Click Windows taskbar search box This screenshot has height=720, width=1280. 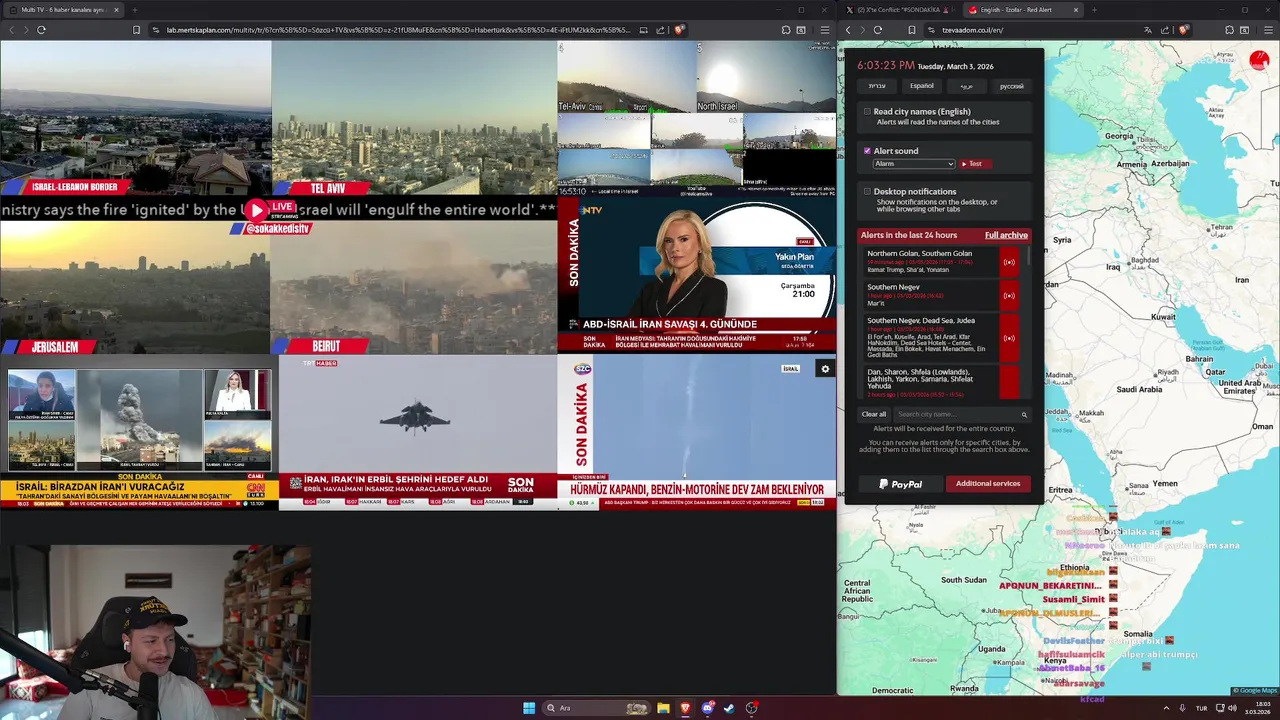(x=597, y=708)
